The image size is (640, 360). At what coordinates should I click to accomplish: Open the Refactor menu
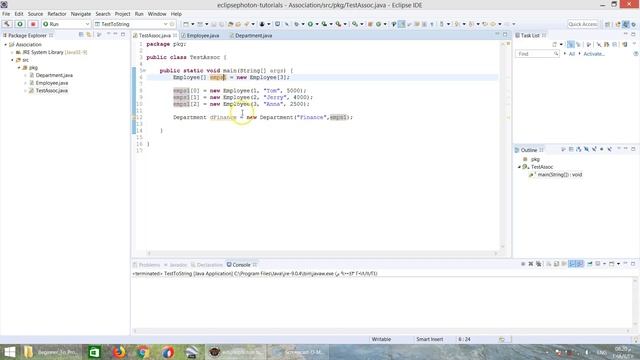click(57, 14)
